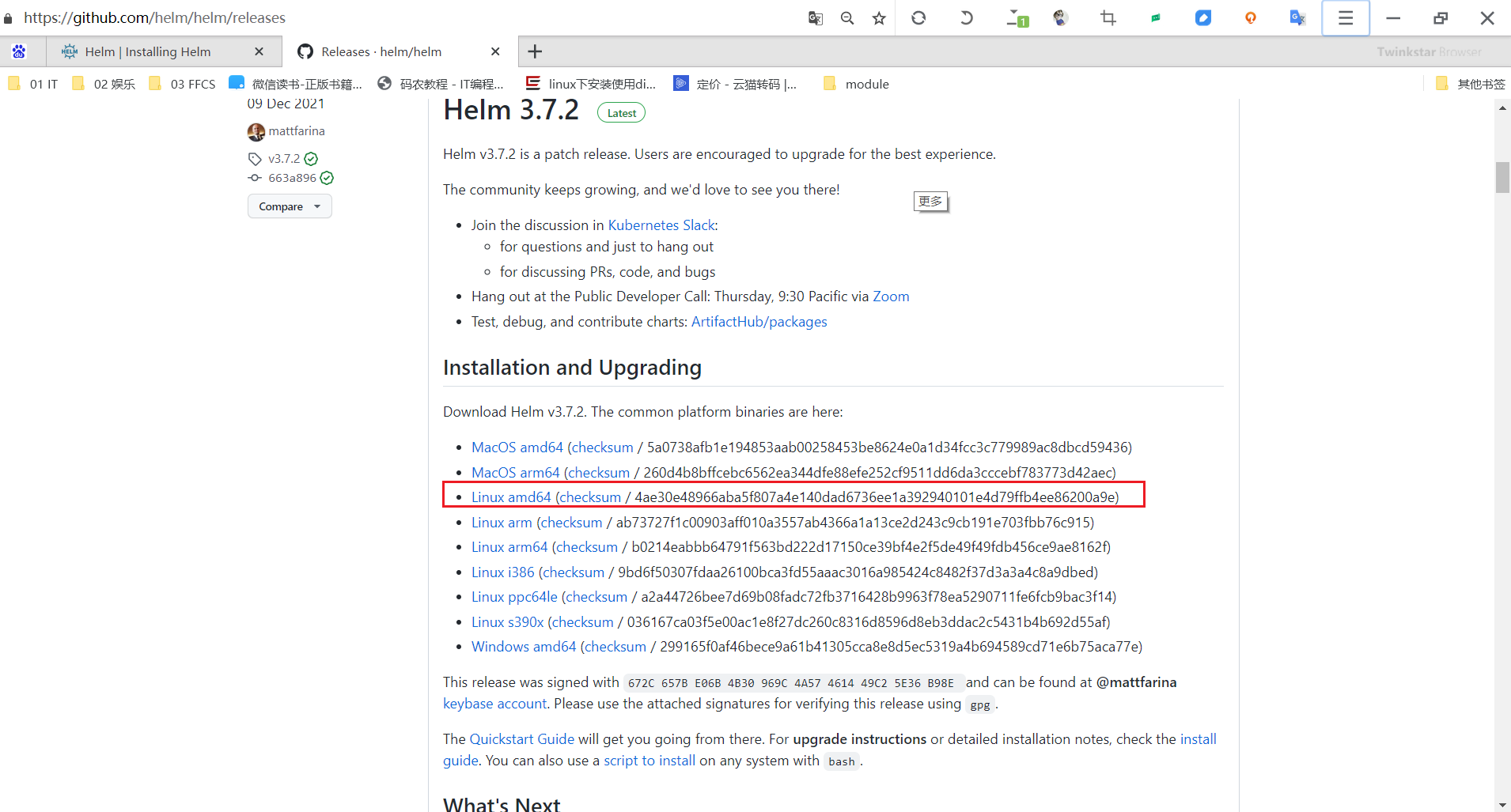Select the crop screenshot tool icon
The image size is (1511, 812).
click(x=1108, y=17)
